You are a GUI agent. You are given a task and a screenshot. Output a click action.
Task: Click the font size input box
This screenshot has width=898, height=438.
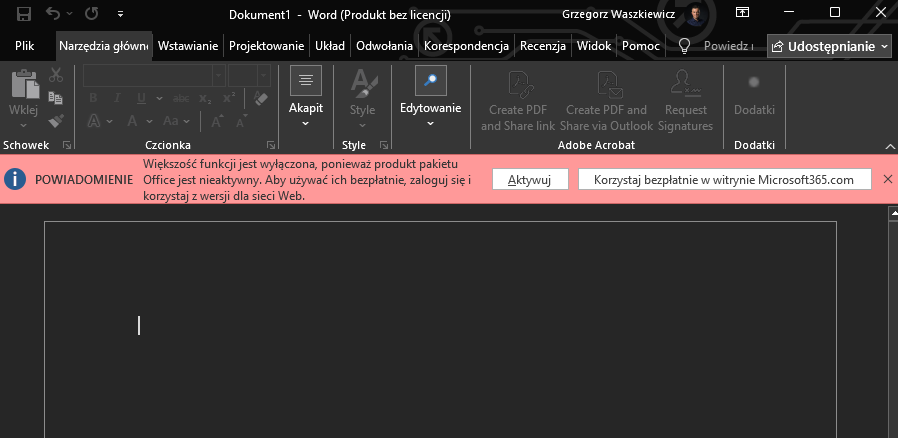[243, 75]
